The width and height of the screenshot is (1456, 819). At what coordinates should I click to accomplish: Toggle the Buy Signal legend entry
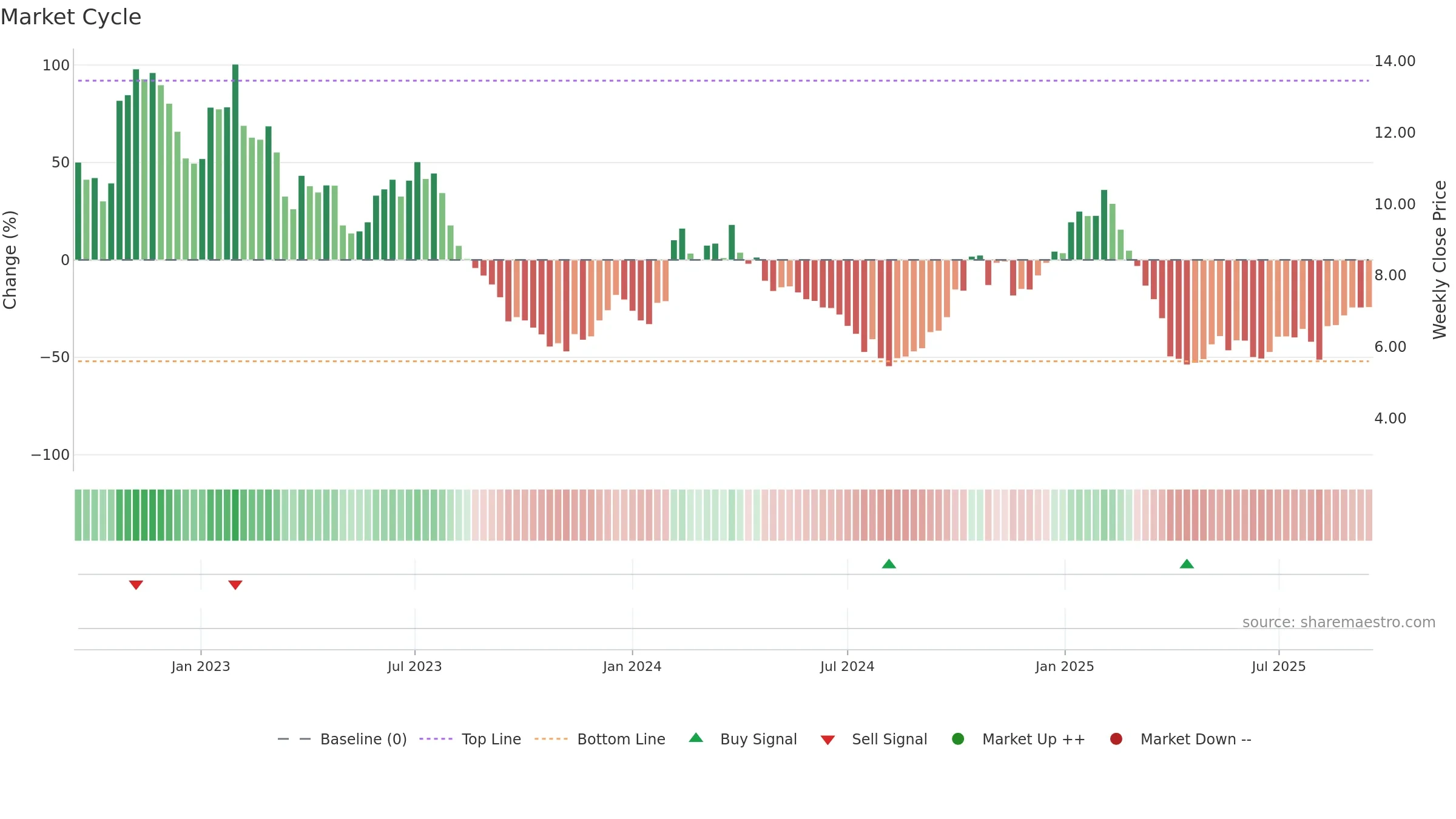[743, 739]
